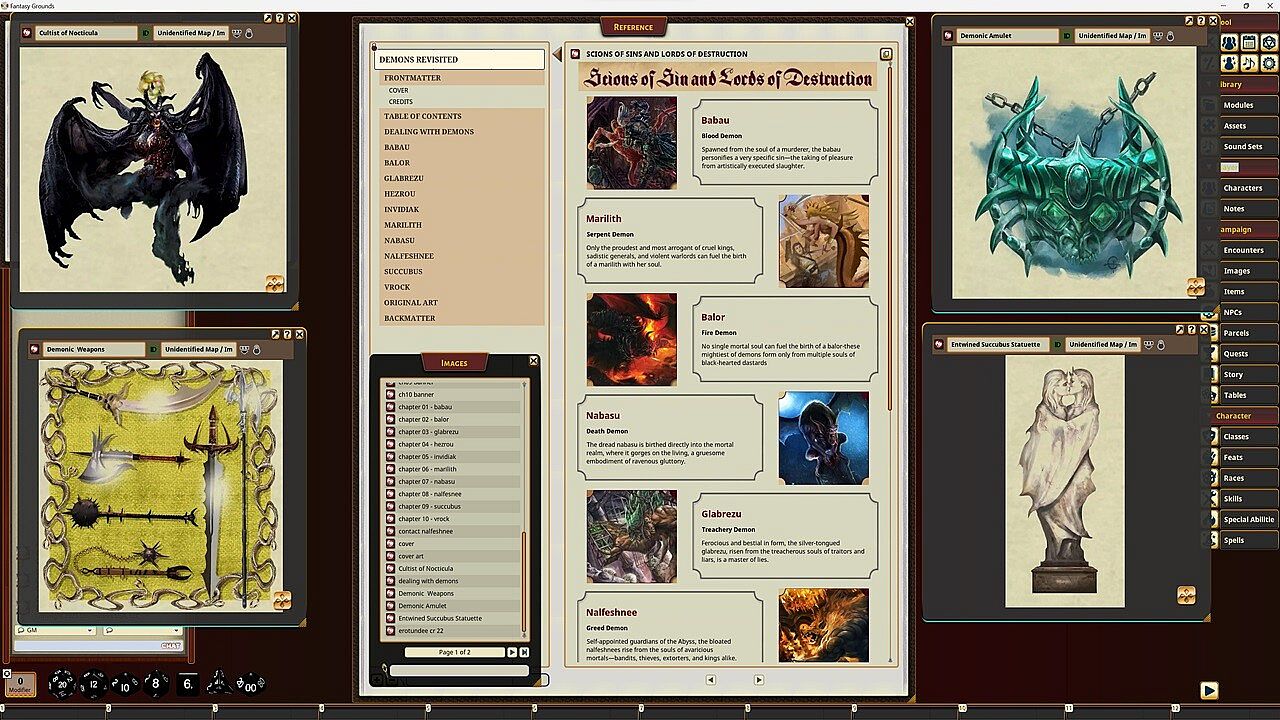Image resolution: width=1280 pixels, height=720 pixels.
Task: Roll the d4 pyramid die
Action: pyautogui.click(x=218, y=684)
